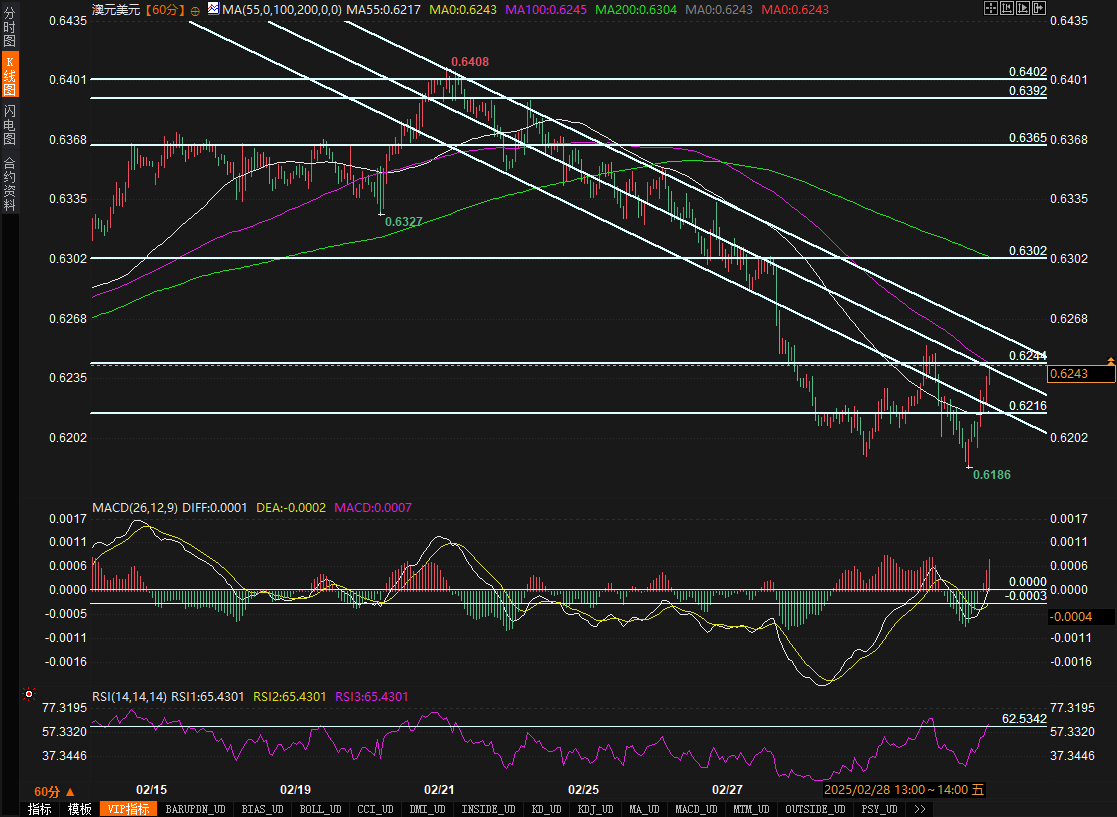
Task: Click the orange price alert marker at 0.6244
Action: pyautogui.click(x=1109, y=359)
